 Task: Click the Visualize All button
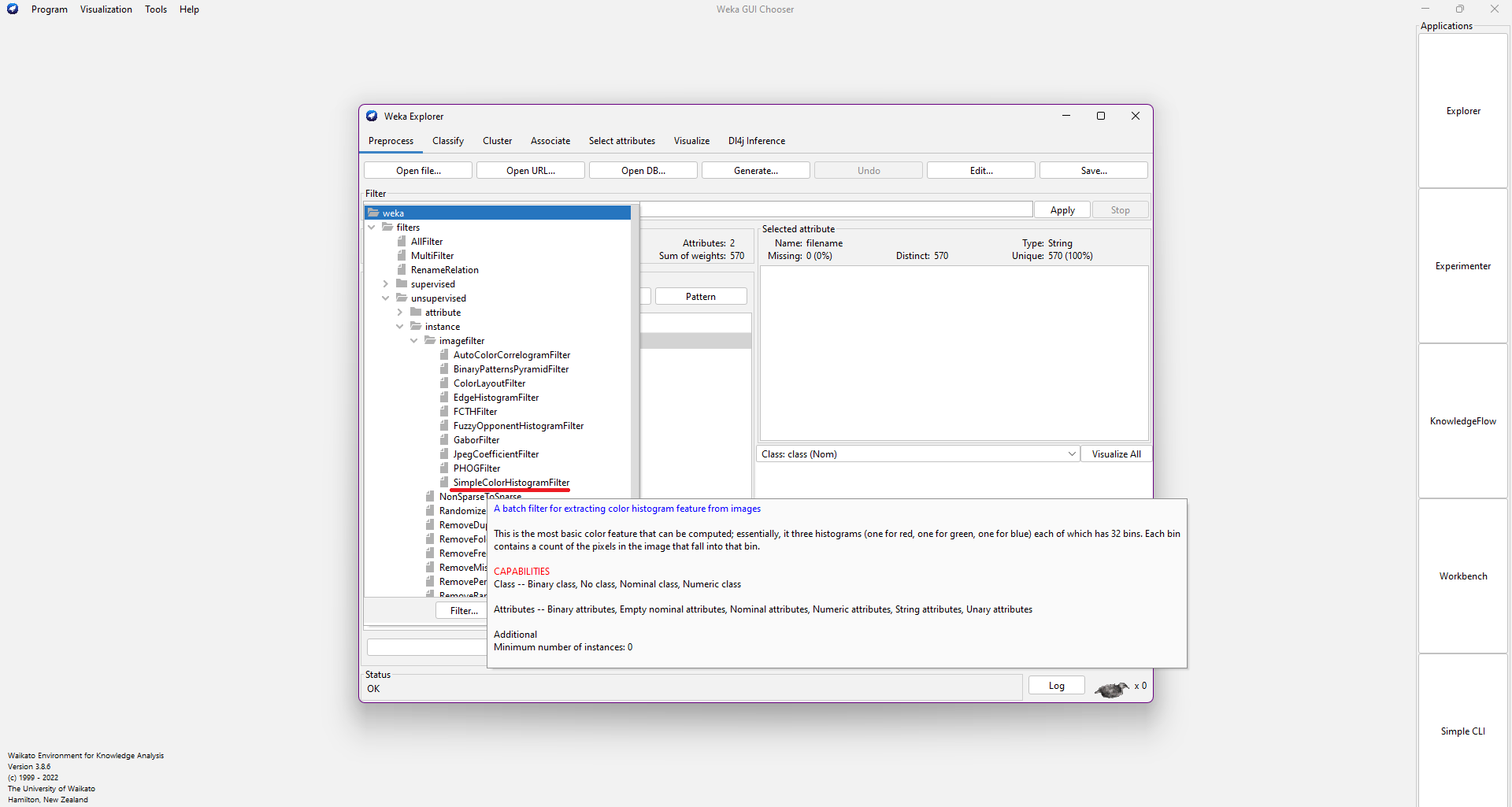pos(1116,454)
